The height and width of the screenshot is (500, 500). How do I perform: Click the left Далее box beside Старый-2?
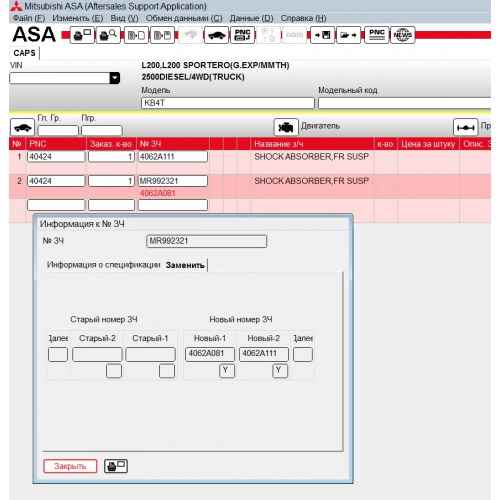[58, 354]
